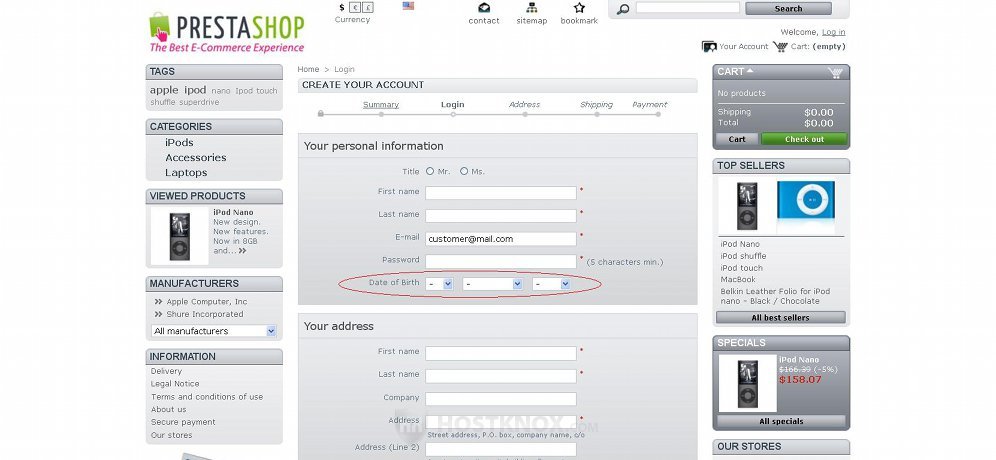This screenshot has height=460, width=996.
Task: Click the 'apple' tag
Action: (x=164, y=90)
